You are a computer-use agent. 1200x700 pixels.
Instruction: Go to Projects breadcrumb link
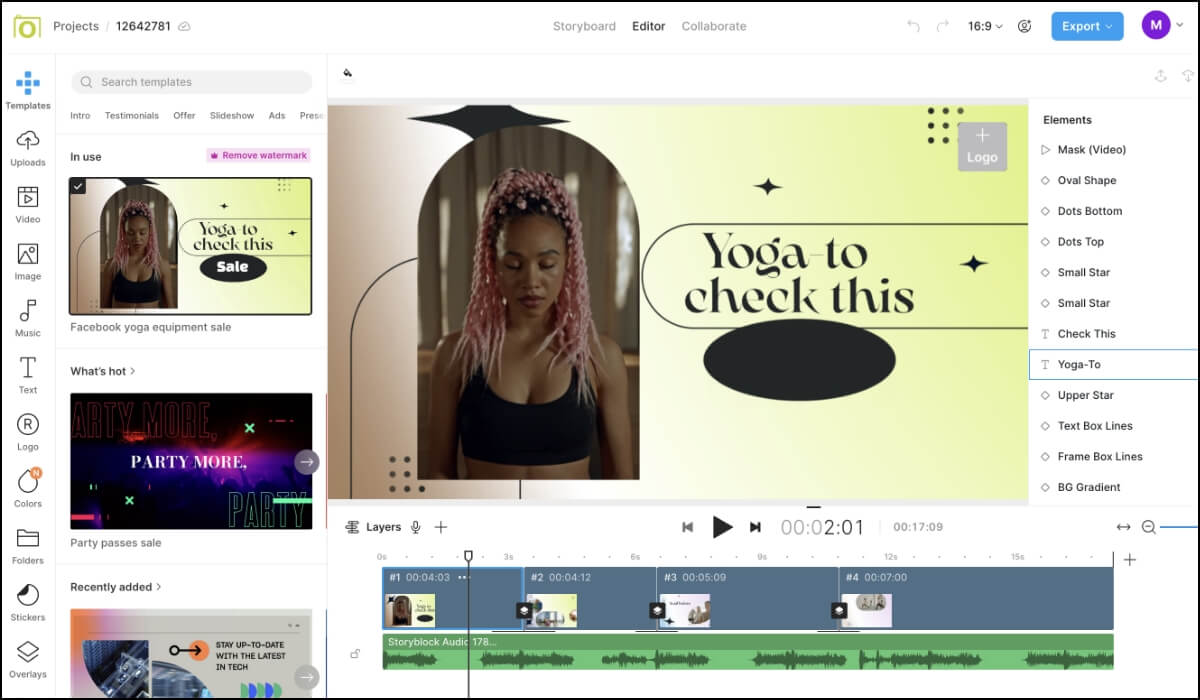[x=76, y=26]
